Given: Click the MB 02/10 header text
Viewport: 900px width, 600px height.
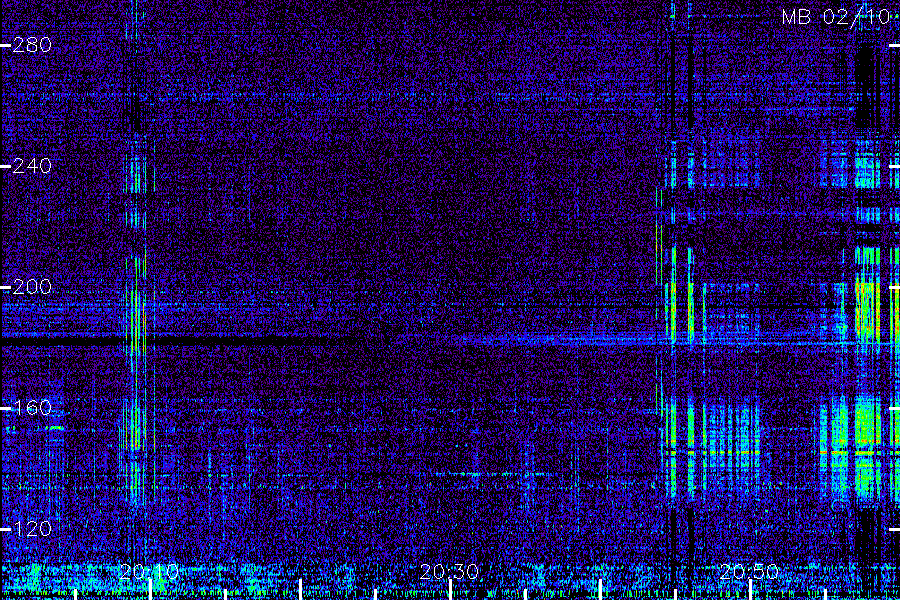Looking at the screenshot, I should [x=836, y=17].
